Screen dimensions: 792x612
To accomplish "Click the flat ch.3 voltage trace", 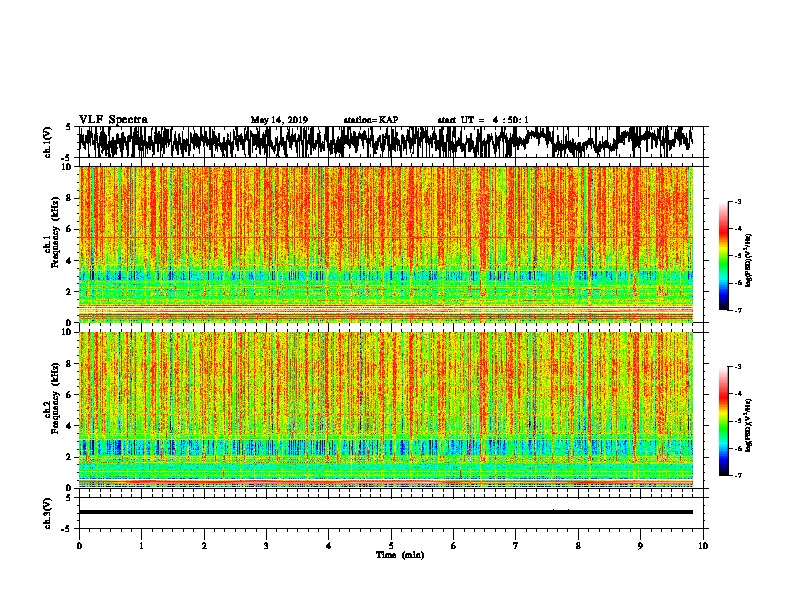I will point(385,512).
